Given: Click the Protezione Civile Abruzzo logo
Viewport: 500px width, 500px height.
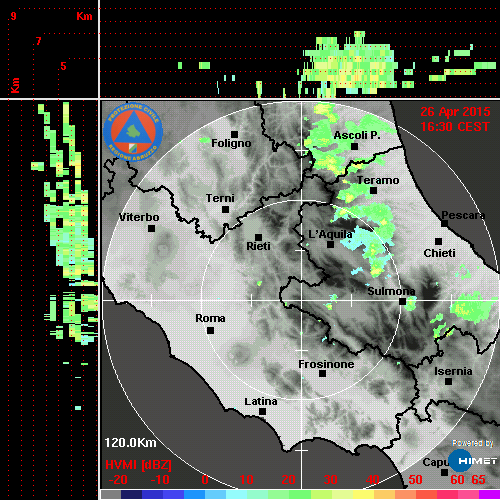Looking at the screenshot, I should 133,132.
